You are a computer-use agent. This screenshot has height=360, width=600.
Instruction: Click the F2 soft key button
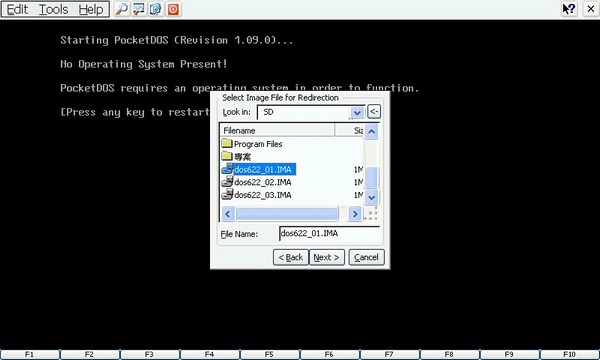[x=89, y=355]
